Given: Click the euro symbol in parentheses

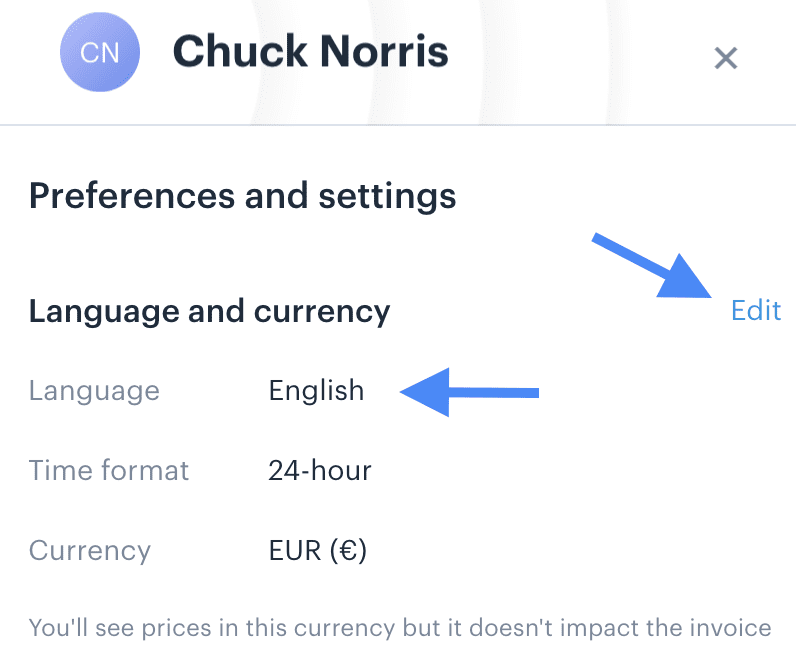Looking at the screenshot, I should point(349,550).
